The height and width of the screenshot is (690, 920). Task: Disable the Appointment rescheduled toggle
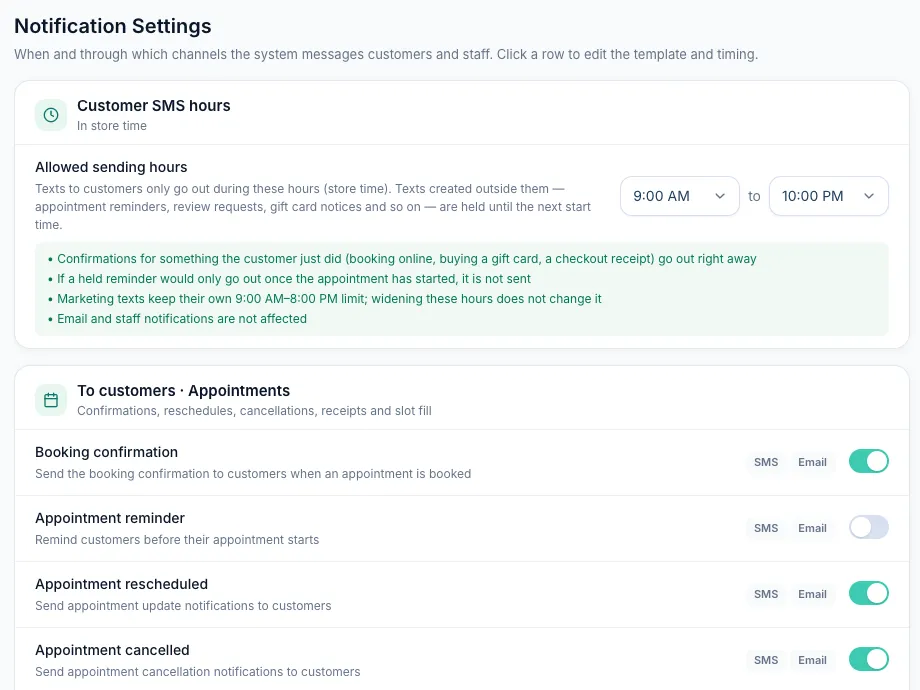point(868,593)
